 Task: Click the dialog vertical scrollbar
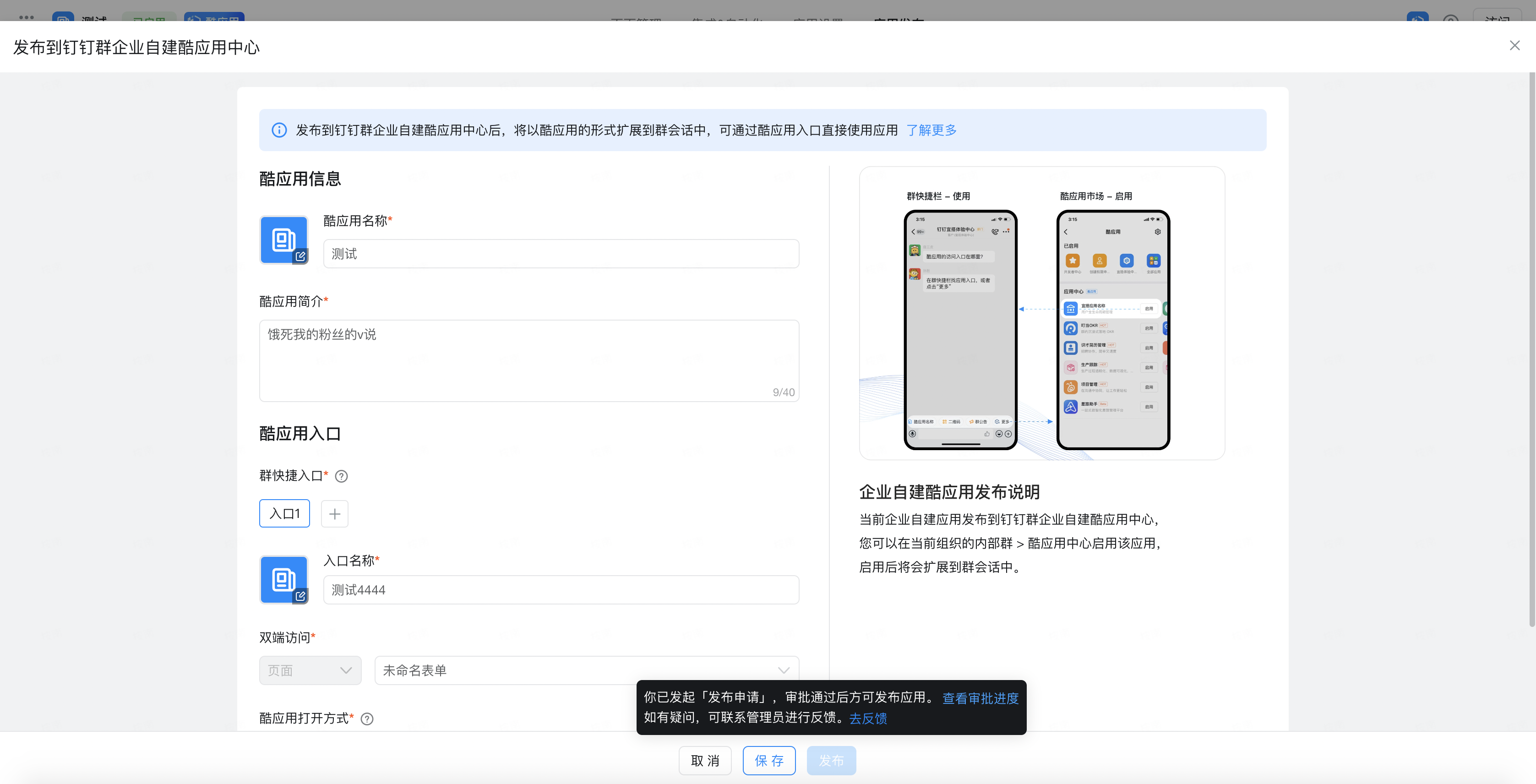coord(1532,349)
